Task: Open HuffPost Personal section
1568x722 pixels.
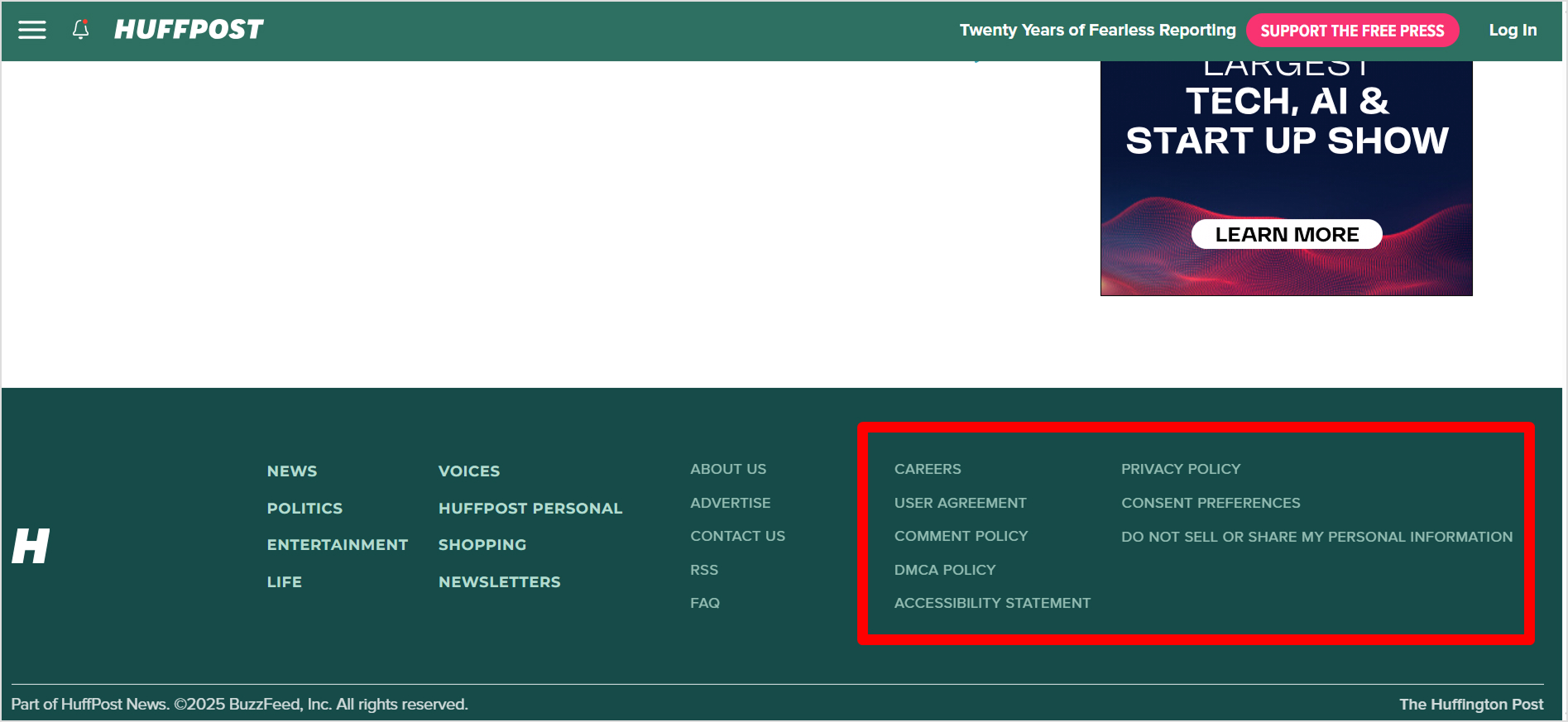Action: pyautogui.click(x=530, y=508)
